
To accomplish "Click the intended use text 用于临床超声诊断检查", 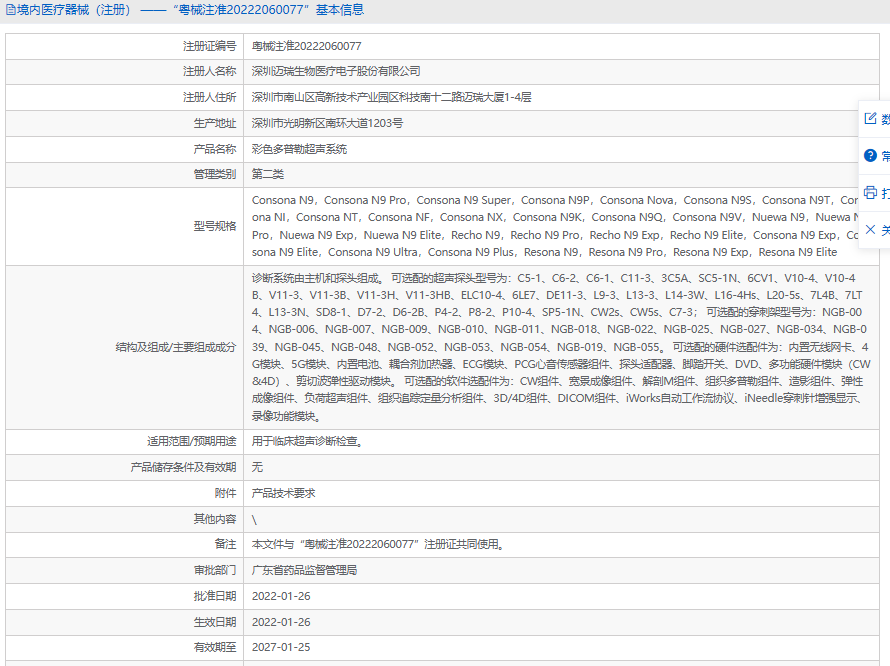I will point(307,441).
